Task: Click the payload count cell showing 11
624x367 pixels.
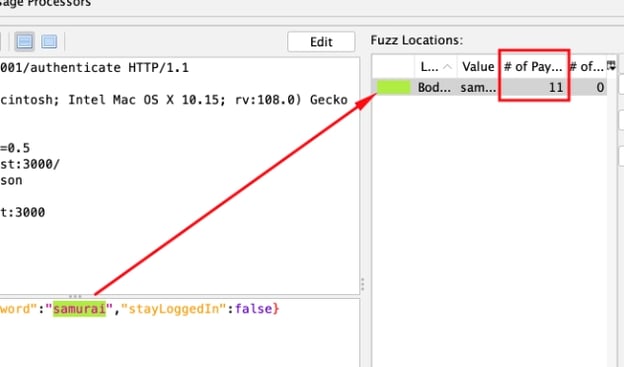Action: (533, 87)
